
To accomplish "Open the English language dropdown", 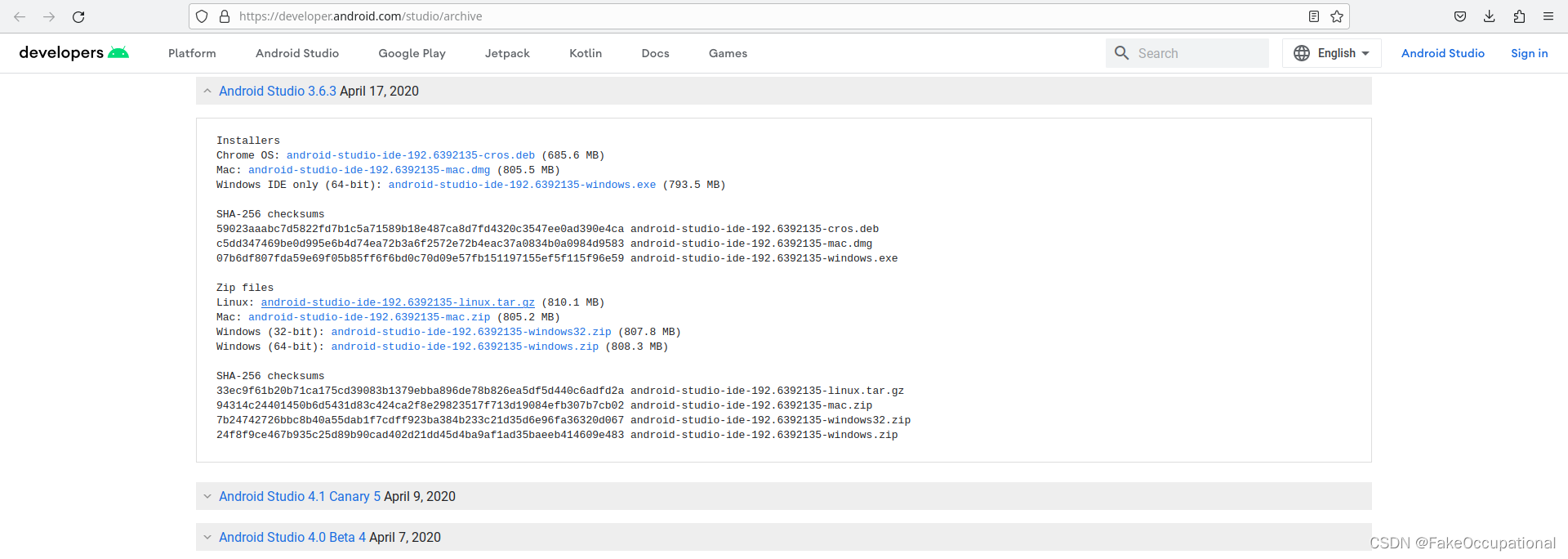I will coord(1332,53).
